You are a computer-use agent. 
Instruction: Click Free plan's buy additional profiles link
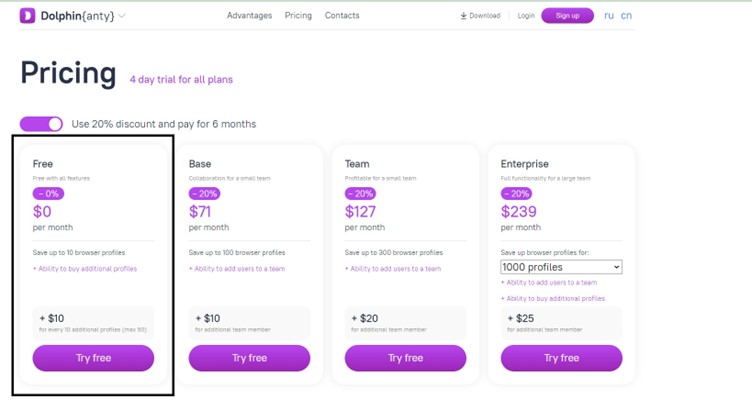(85, 269)
